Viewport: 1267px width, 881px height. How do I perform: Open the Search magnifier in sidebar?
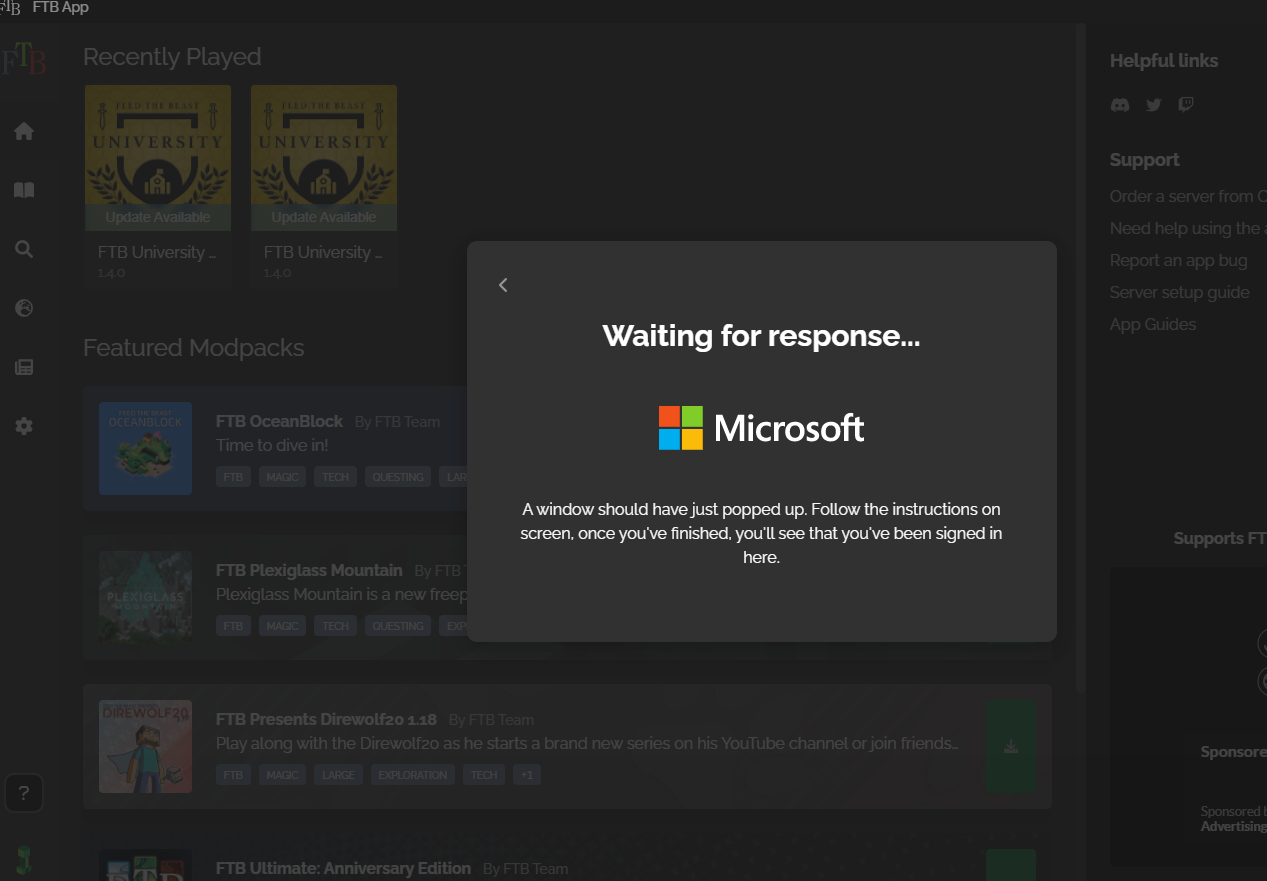click(x=24, y=249)
